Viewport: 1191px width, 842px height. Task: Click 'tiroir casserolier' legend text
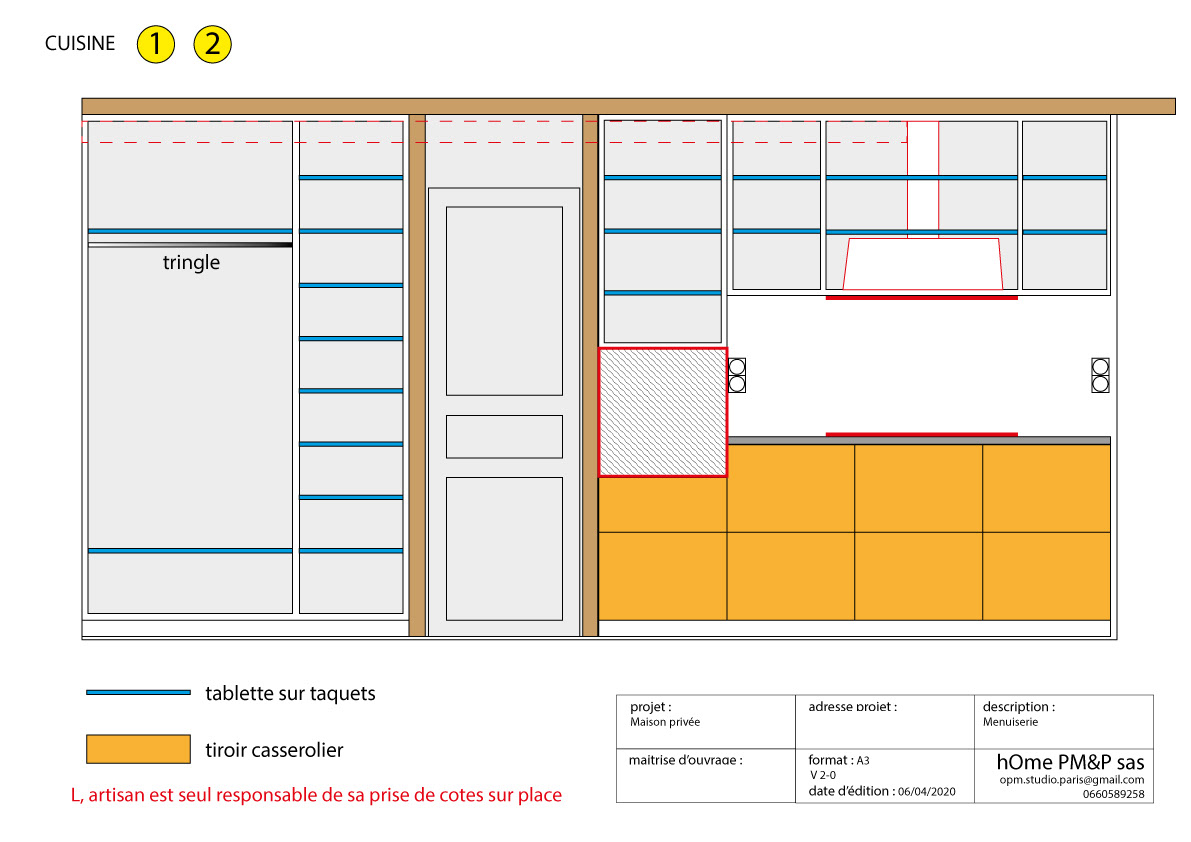pos(274,750)
